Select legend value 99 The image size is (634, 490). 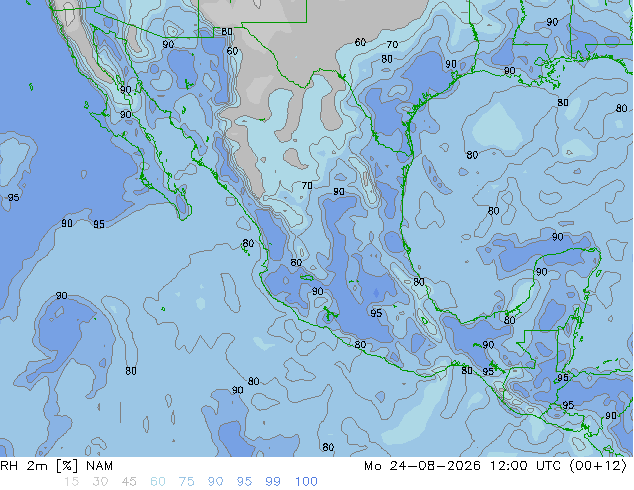[x=273, y=482]
